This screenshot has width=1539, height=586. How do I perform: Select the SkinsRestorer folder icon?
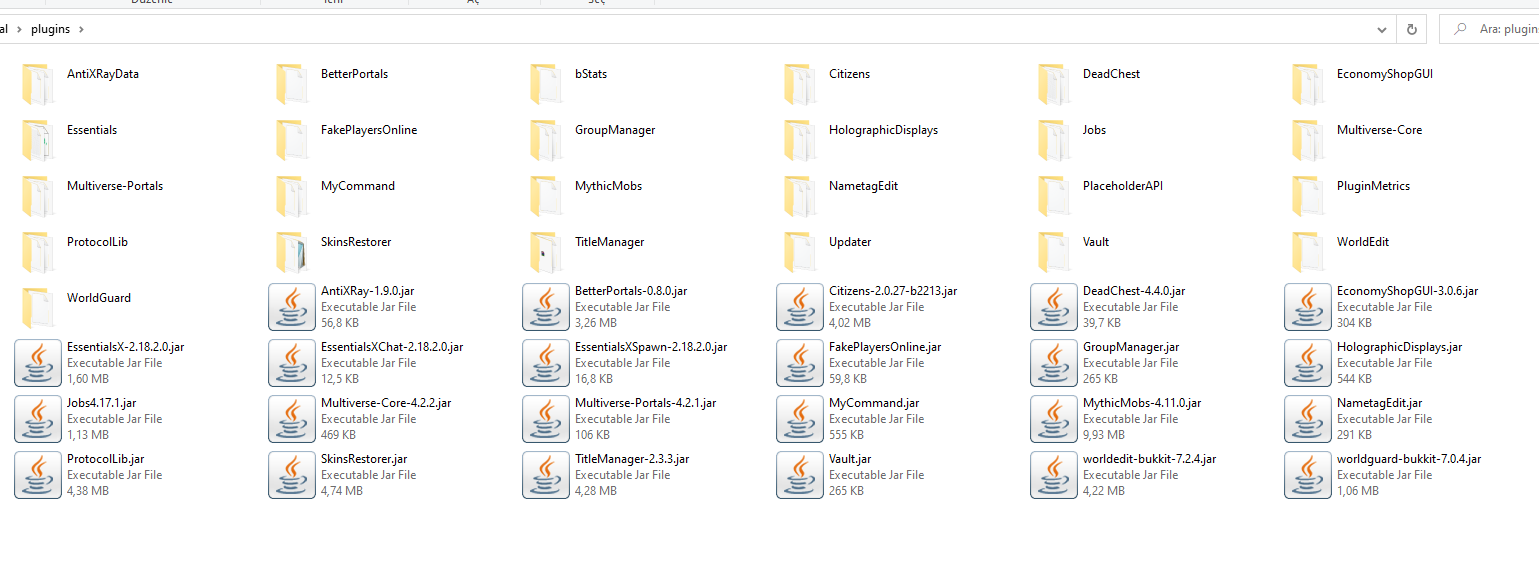(290, 252)
